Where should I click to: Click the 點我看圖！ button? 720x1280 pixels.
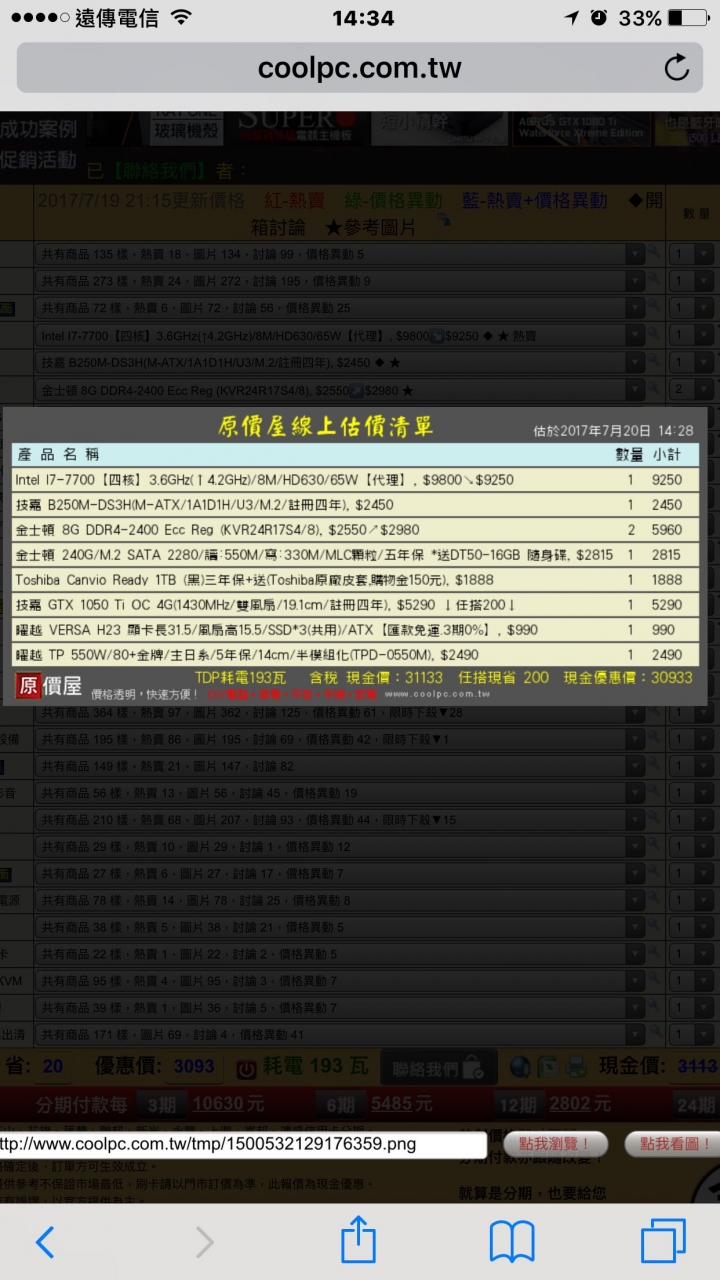pos(673,1144)
